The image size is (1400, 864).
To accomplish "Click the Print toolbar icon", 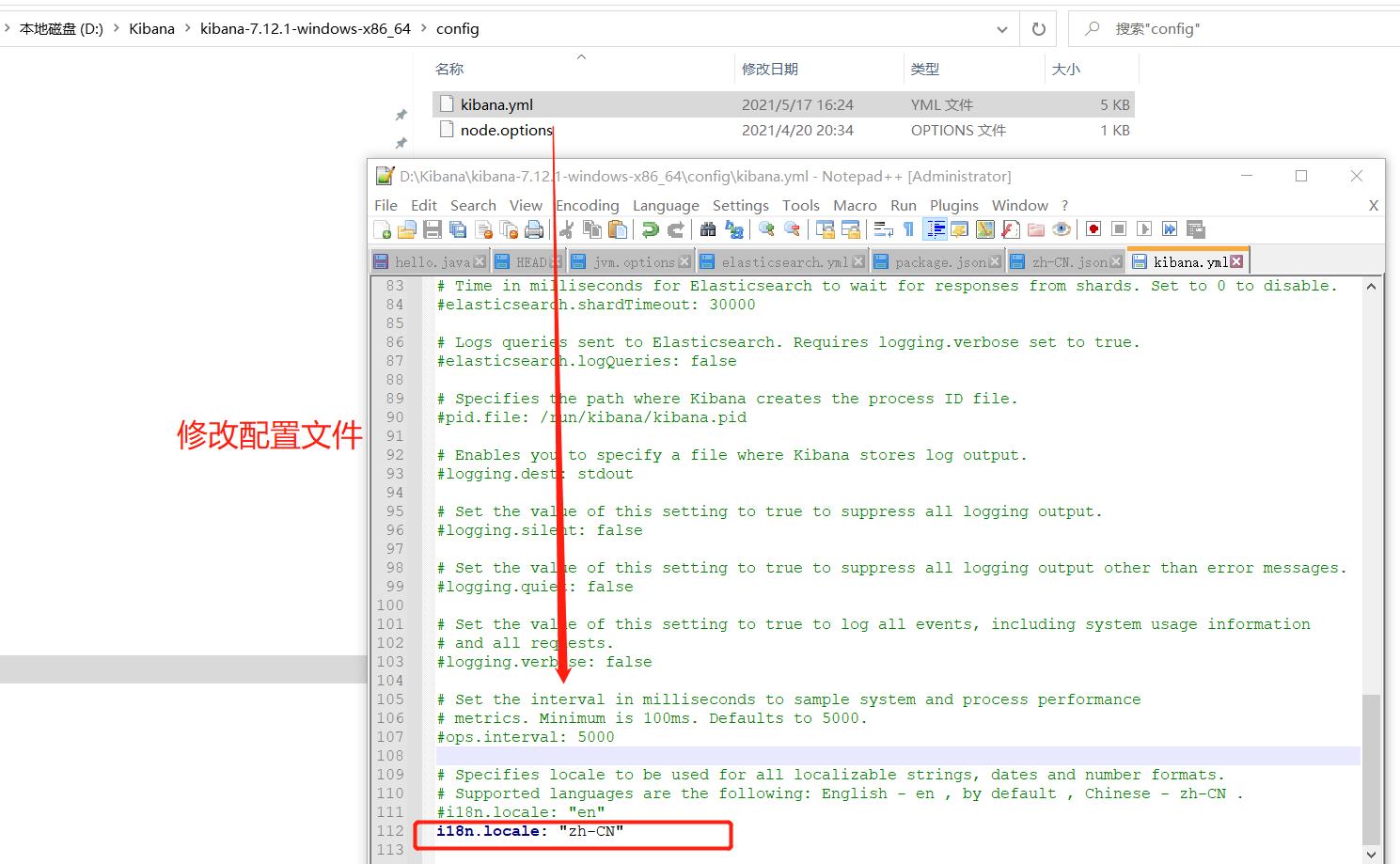I will tap(534, 229).
